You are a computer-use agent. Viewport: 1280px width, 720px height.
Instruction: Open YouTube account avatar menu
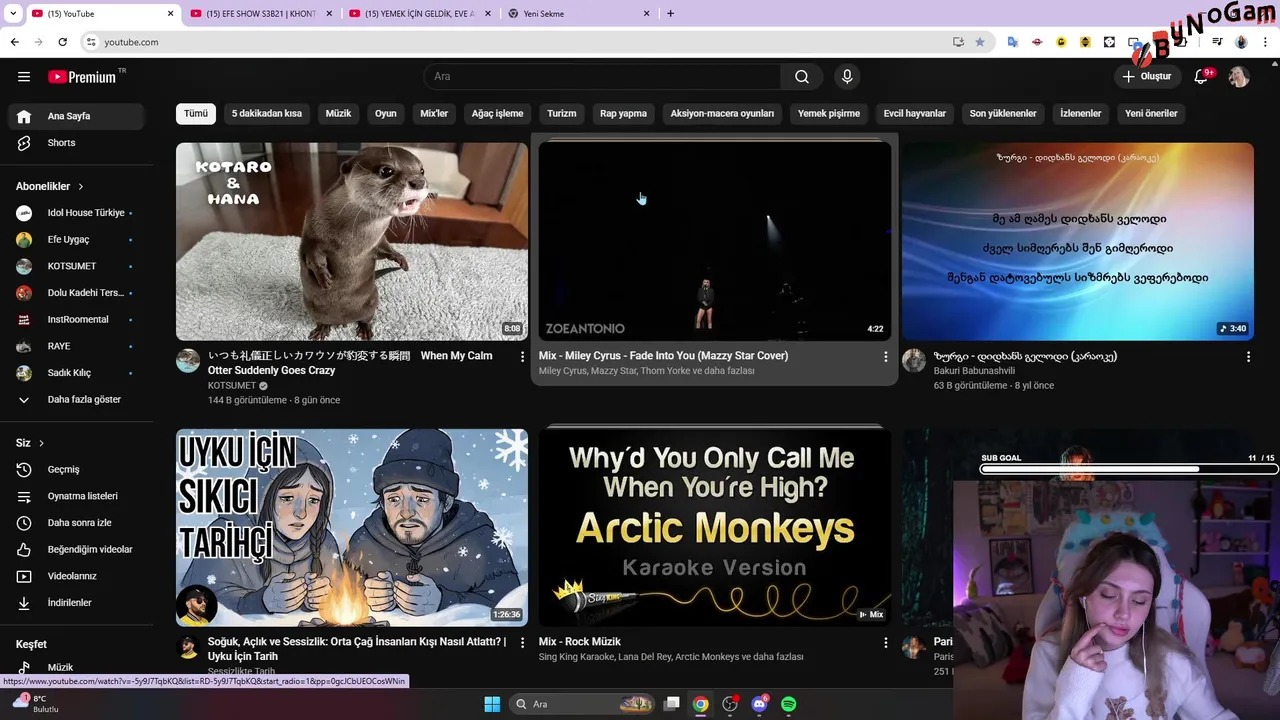(x=1239, y=77)
